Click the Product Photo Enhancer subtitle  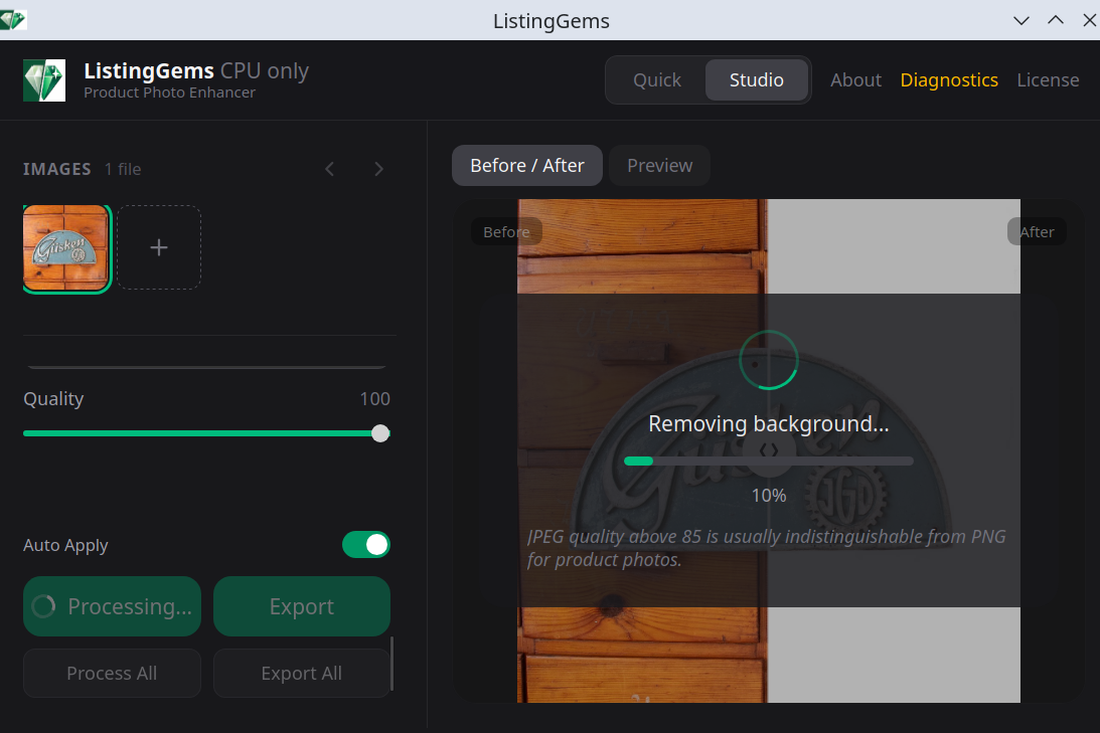170,93
